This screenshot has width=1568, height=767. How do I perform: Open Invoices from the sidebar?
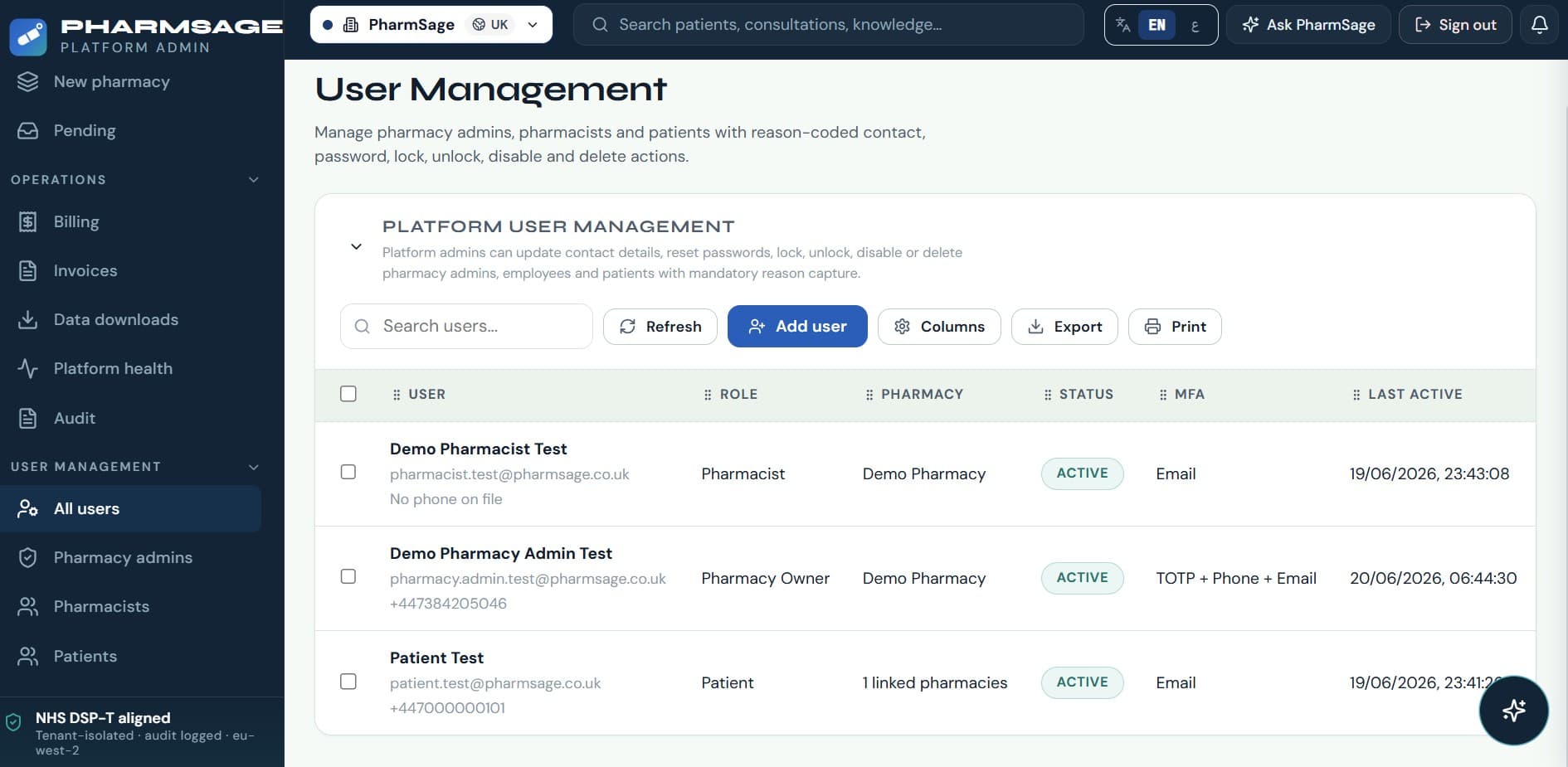[x=130, y=270]
